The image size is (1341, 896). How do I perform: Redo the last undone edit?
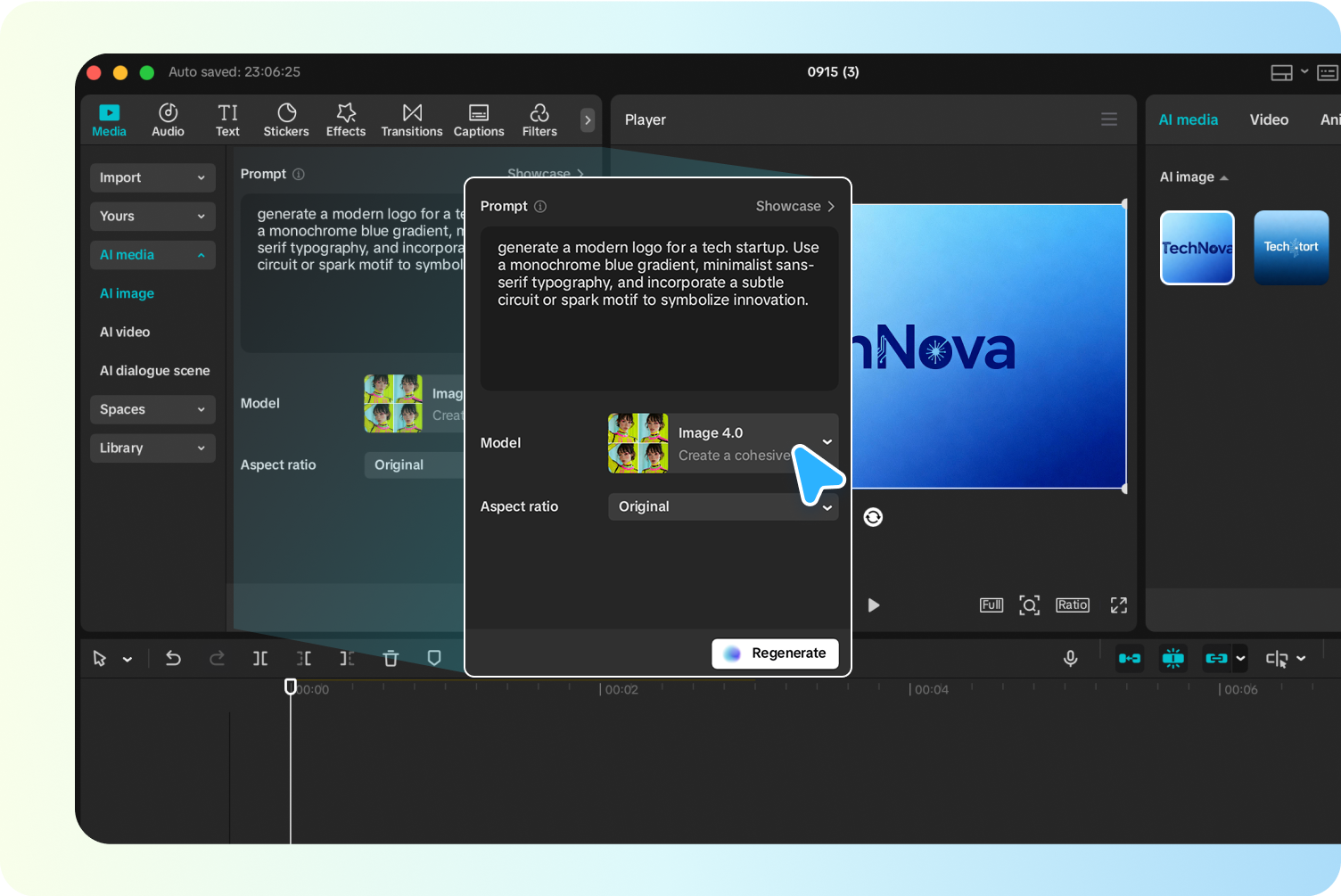point(217,658)
